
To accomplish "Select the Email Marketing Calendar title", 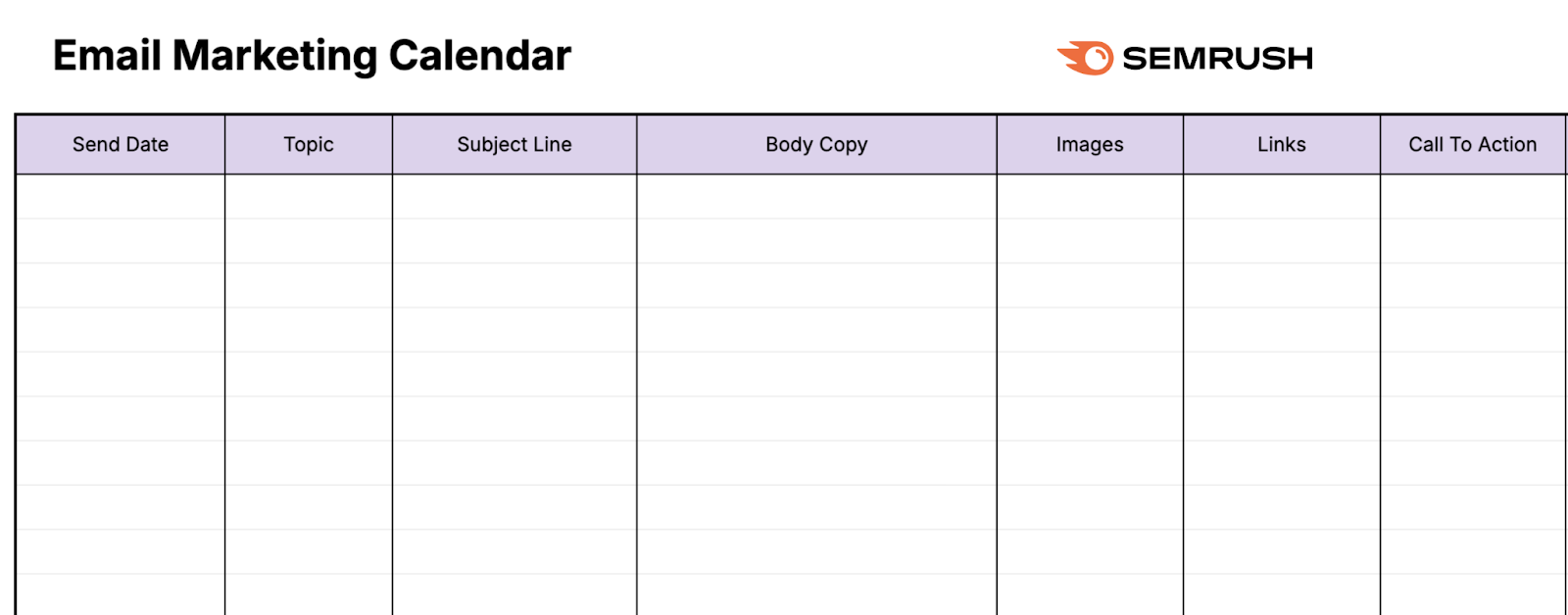I will tap(312, 56).
